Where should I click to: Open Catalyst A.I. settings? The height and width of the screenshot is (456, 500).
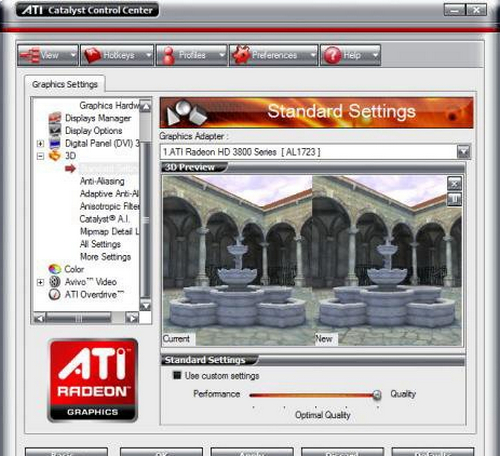pyautogui.click(x=104, y=219)
